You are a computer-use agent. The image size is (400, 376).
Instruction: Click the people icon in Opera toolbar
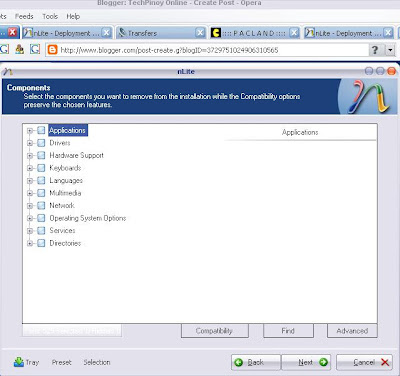click(x=20, y=50)
